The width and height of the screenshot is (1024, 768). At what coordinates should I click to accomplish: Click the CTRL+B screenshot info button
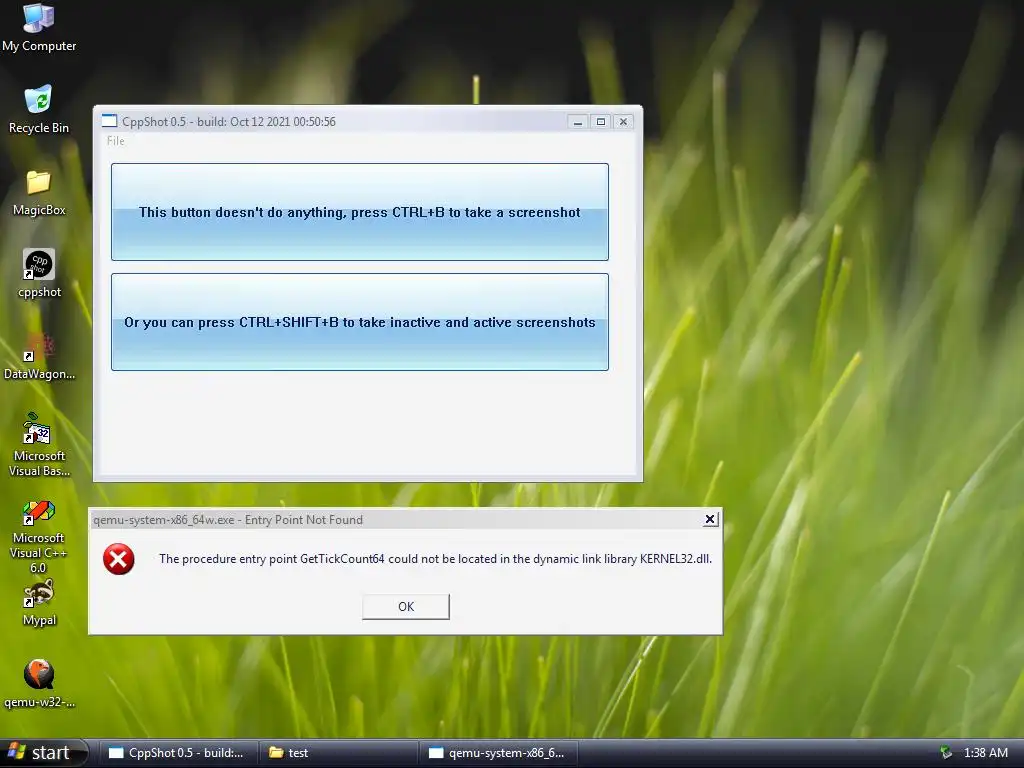click(360, 212)
